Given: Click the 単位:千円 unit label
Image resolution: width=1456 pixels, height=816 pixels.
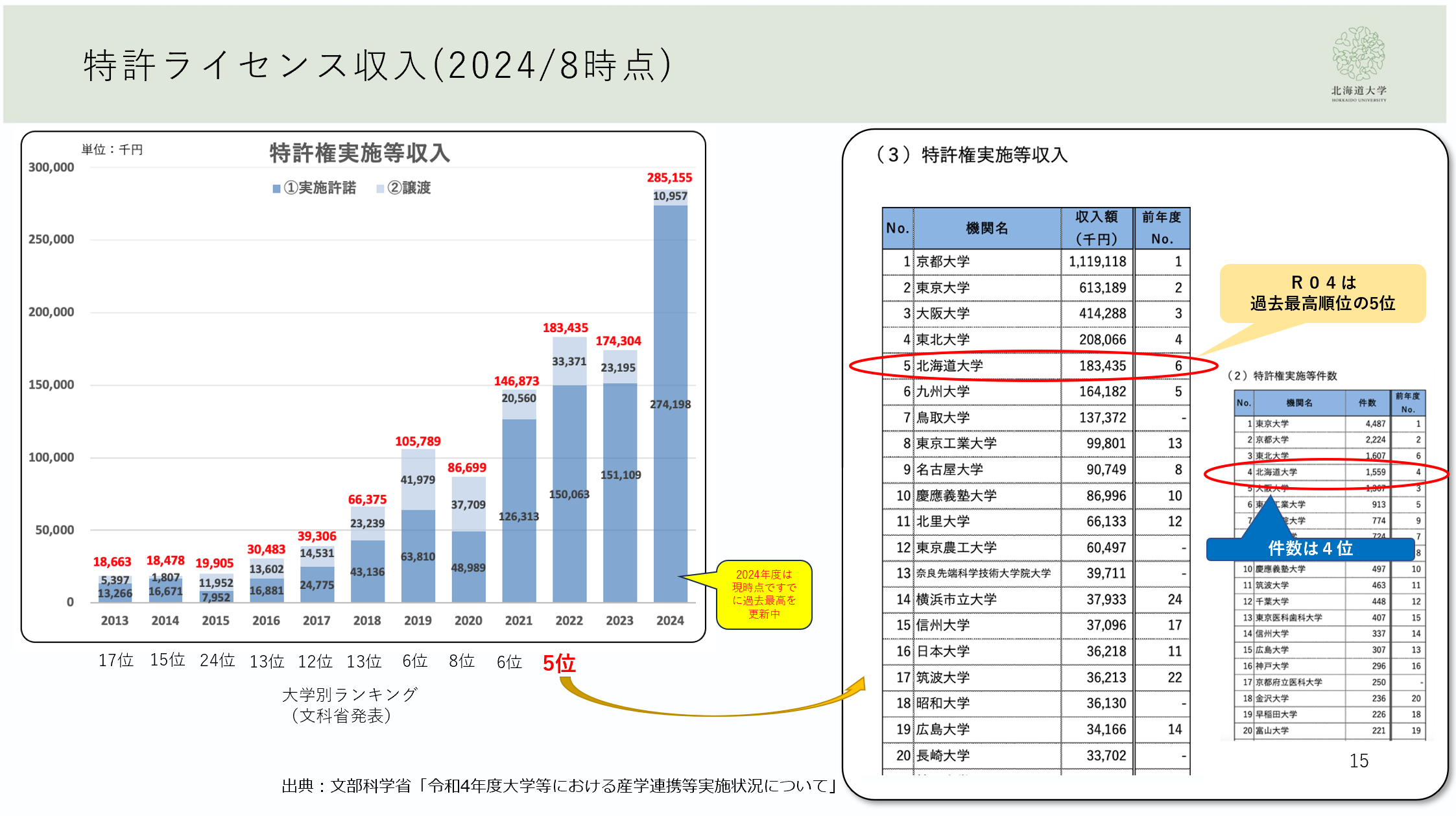Looking at the screenshot, I should pos(112,150).
